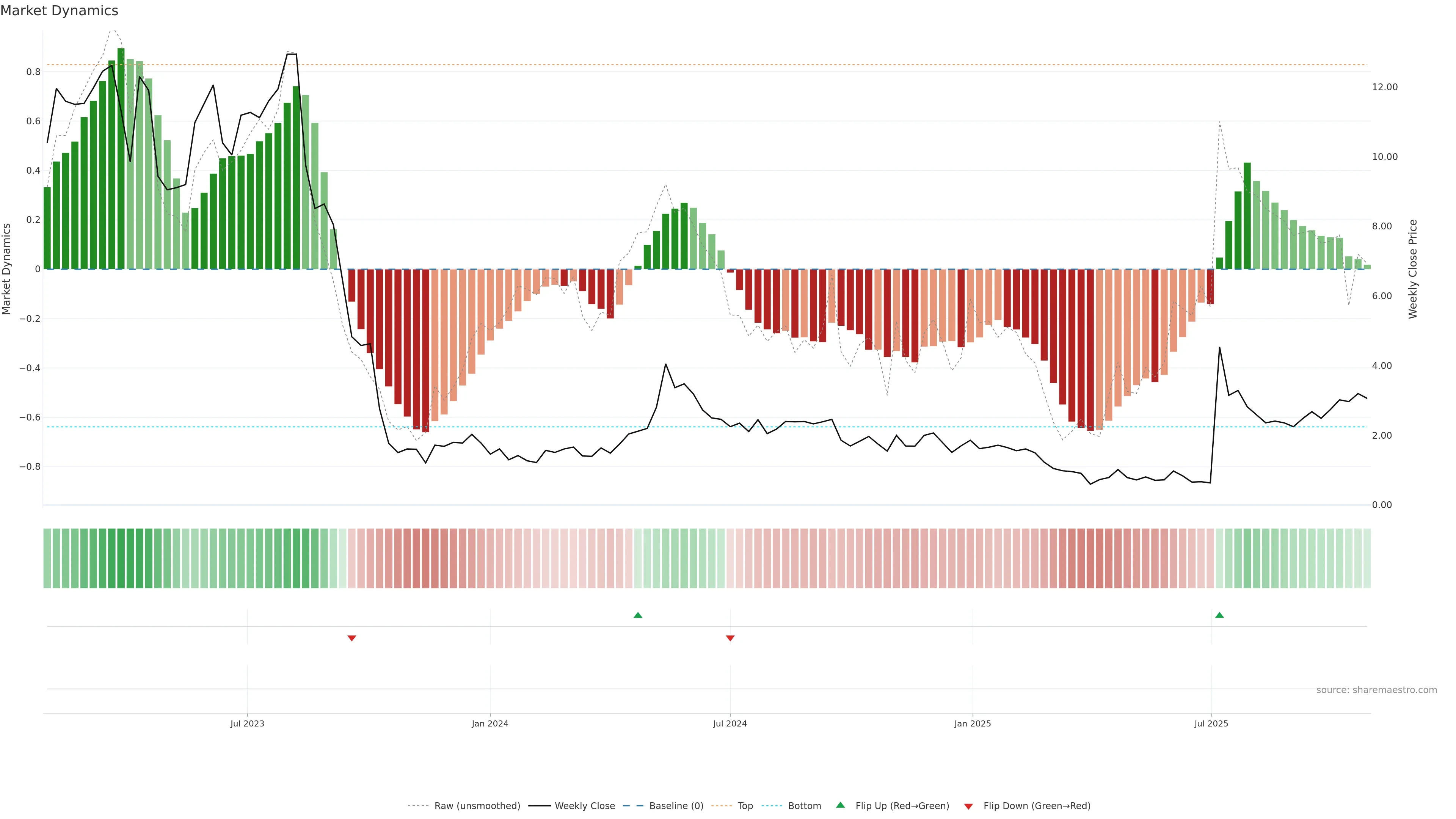Click the second red Flip Down marker
The height and width of the screenshot is (819, 1456).
[x=730, y=638]
